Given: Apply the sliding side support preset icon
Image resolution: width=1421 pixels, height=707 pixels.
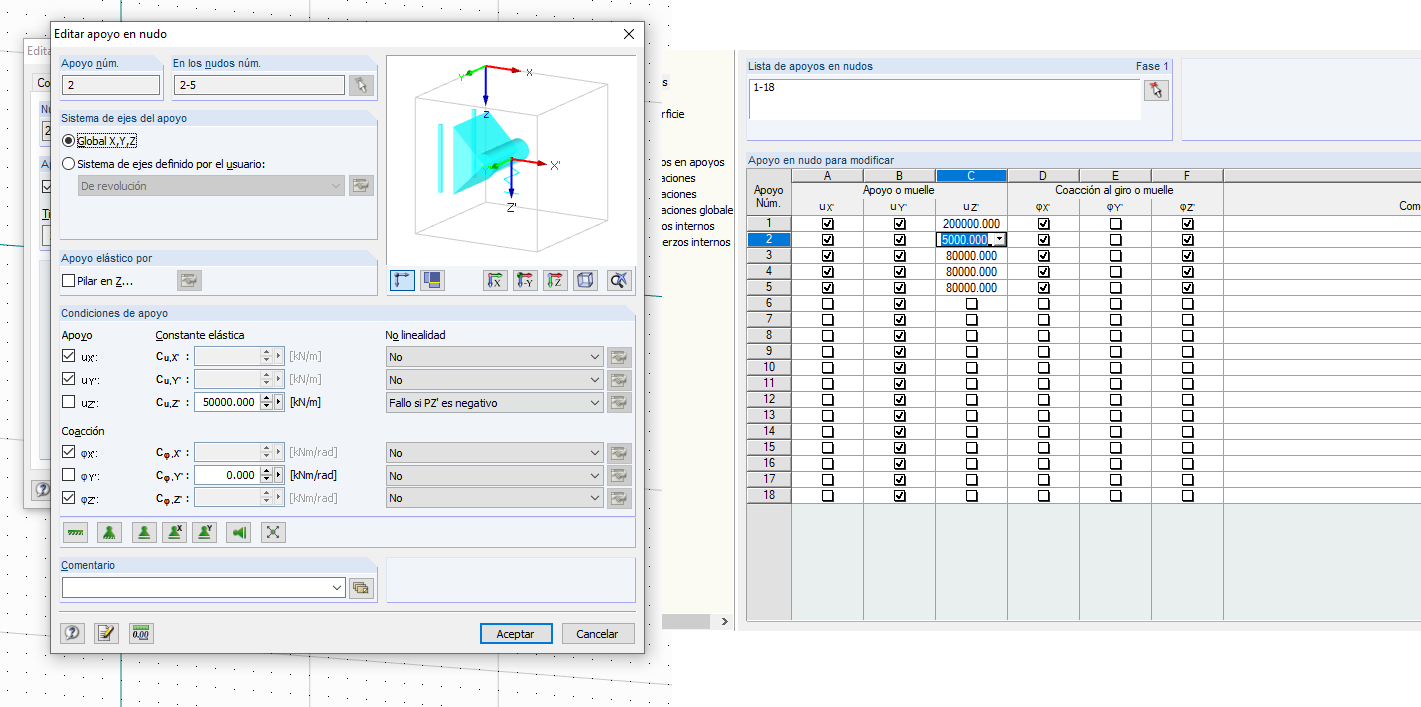Looking at the screenshot, I should (238, 532).
